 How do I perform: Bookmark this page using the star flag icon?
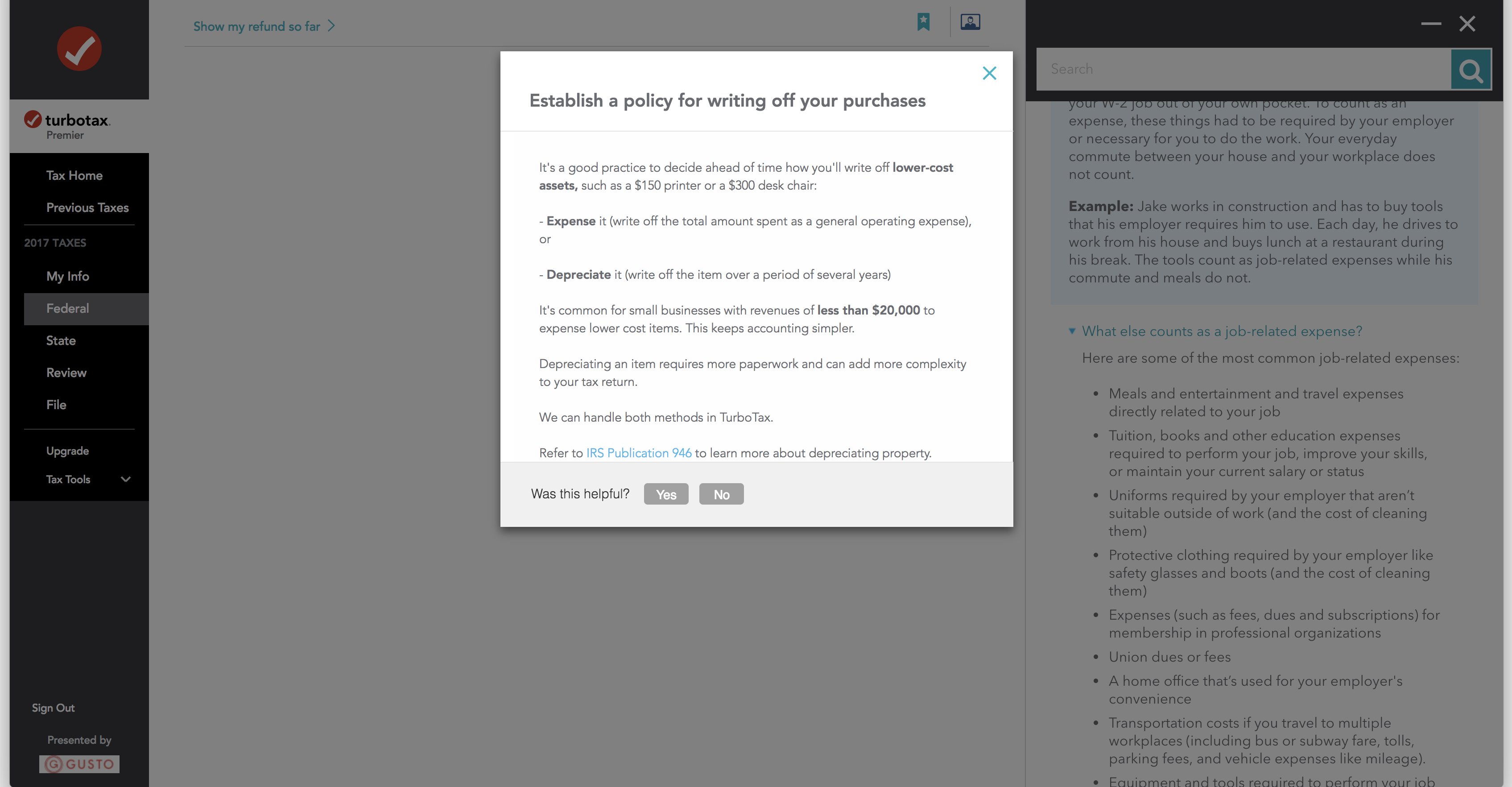click(923, 22)
